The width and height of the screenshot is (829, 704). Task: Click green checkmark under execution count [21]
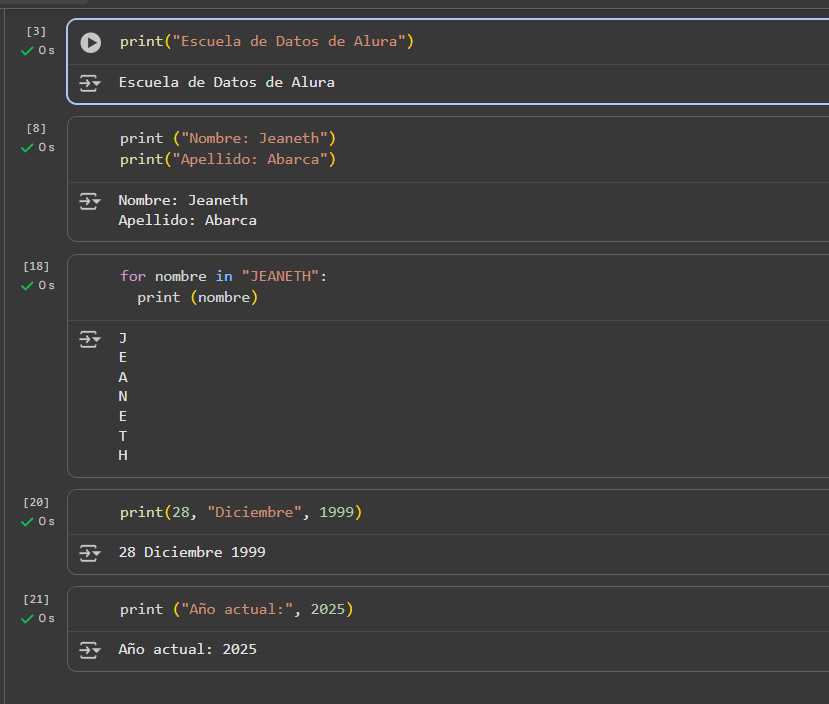(28, 618)
